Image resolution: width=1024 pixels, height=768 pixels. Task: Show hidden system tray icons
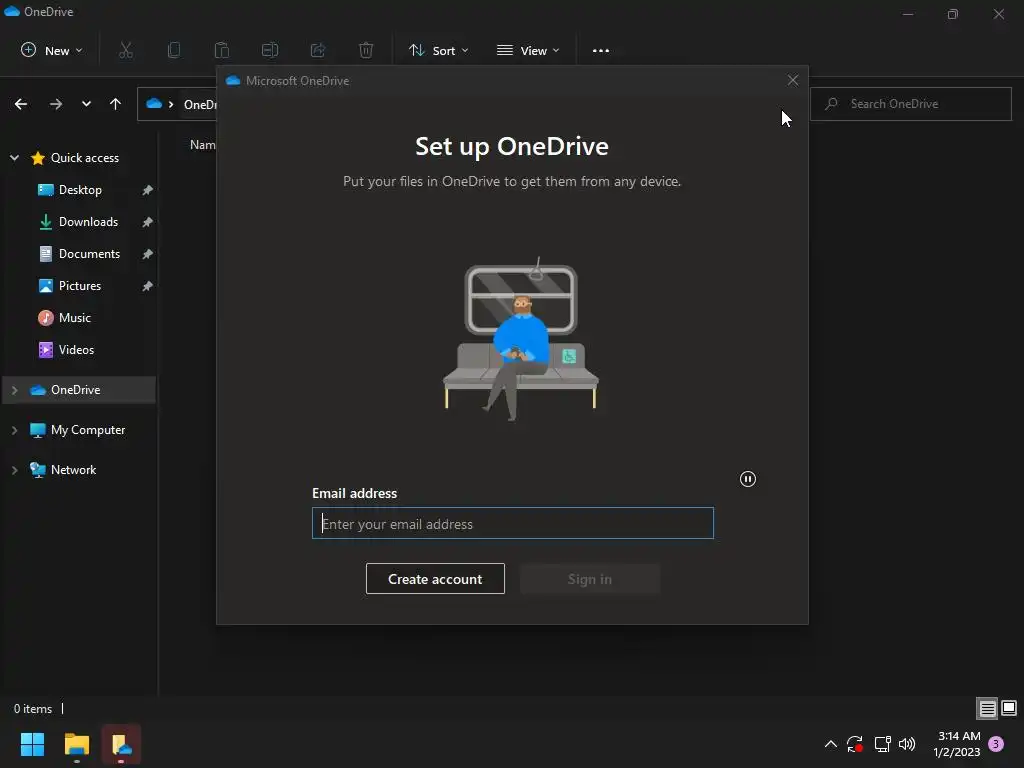click(831, 744)
